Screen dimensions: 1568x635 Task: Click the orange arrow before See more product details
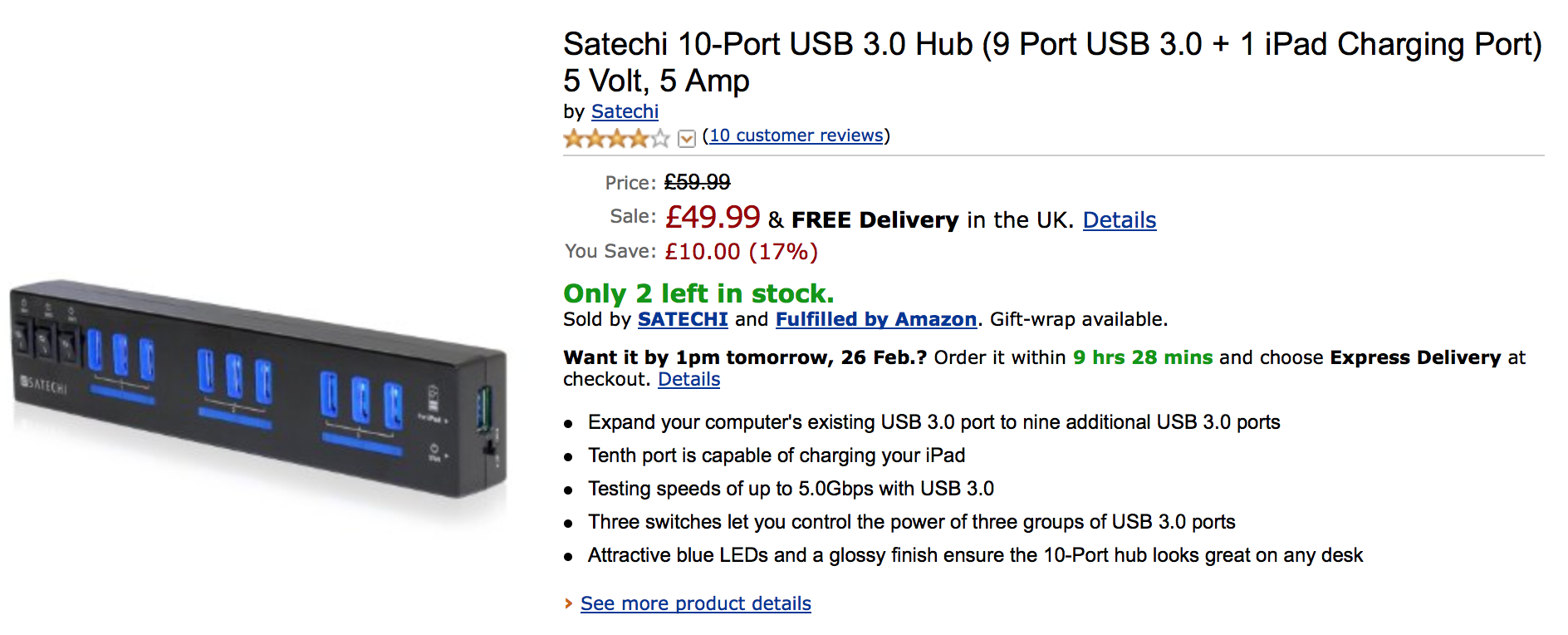(569, 603)
